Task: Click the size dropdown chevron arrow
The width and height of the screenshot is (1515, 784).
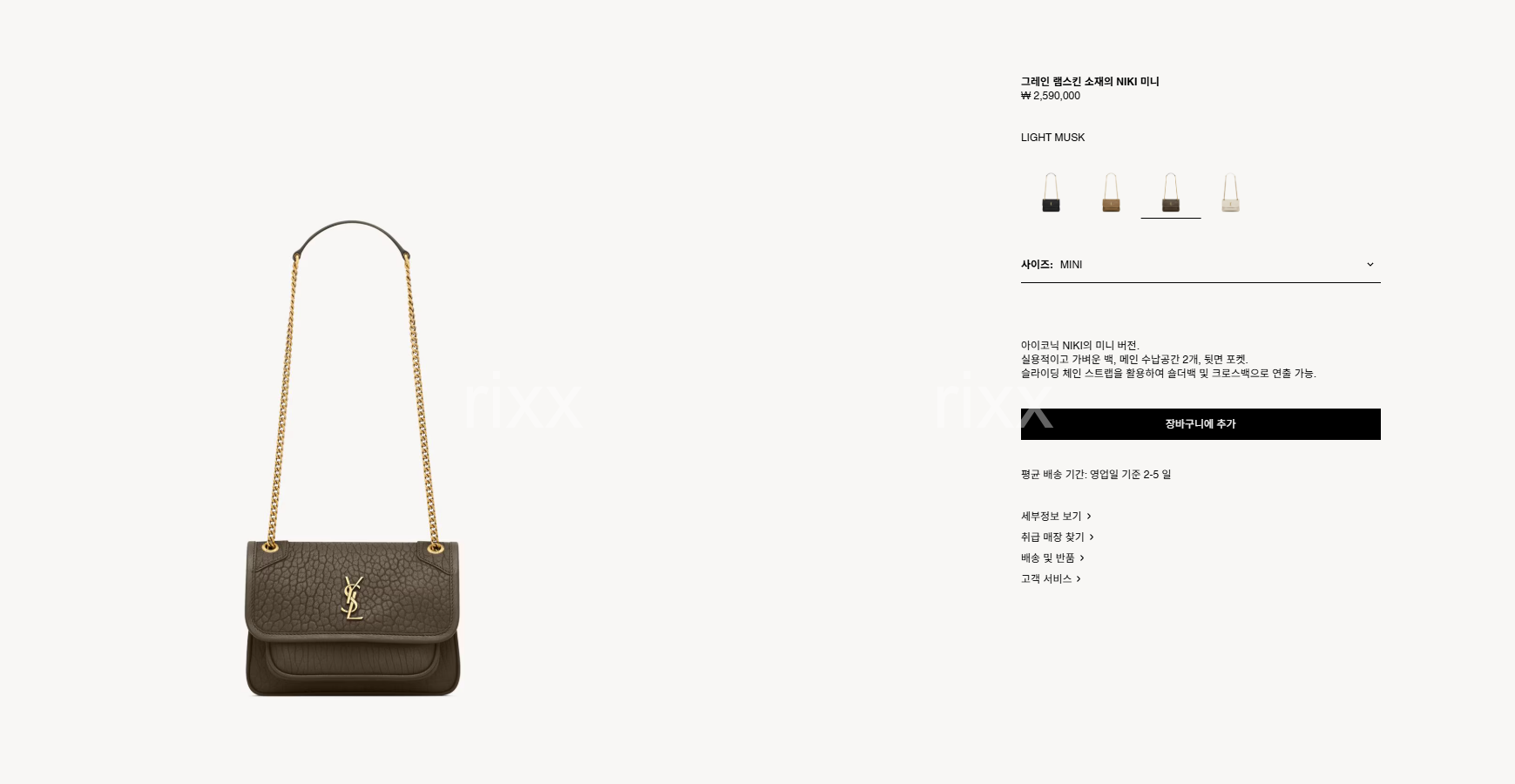Action: [1370, 265]
